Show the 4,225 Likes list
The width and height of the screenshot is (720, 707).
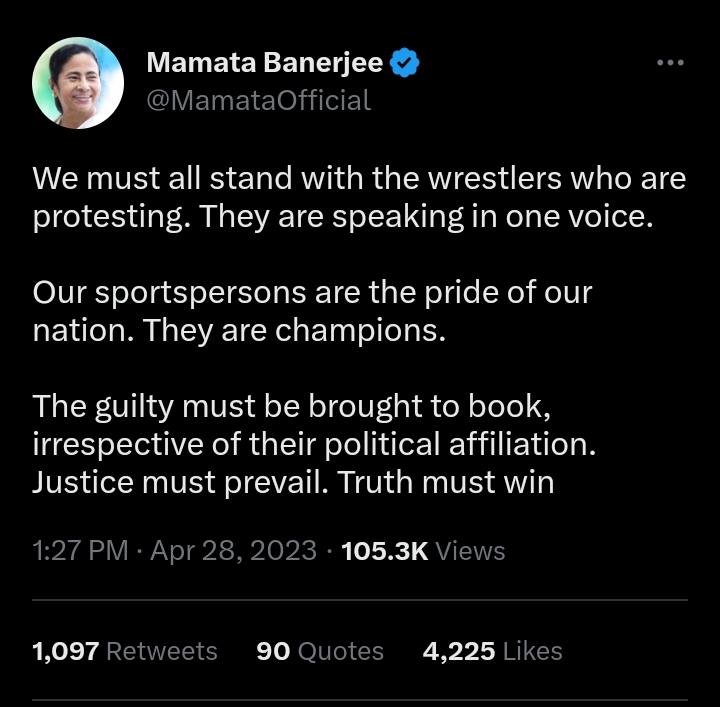tap(492, 651)
